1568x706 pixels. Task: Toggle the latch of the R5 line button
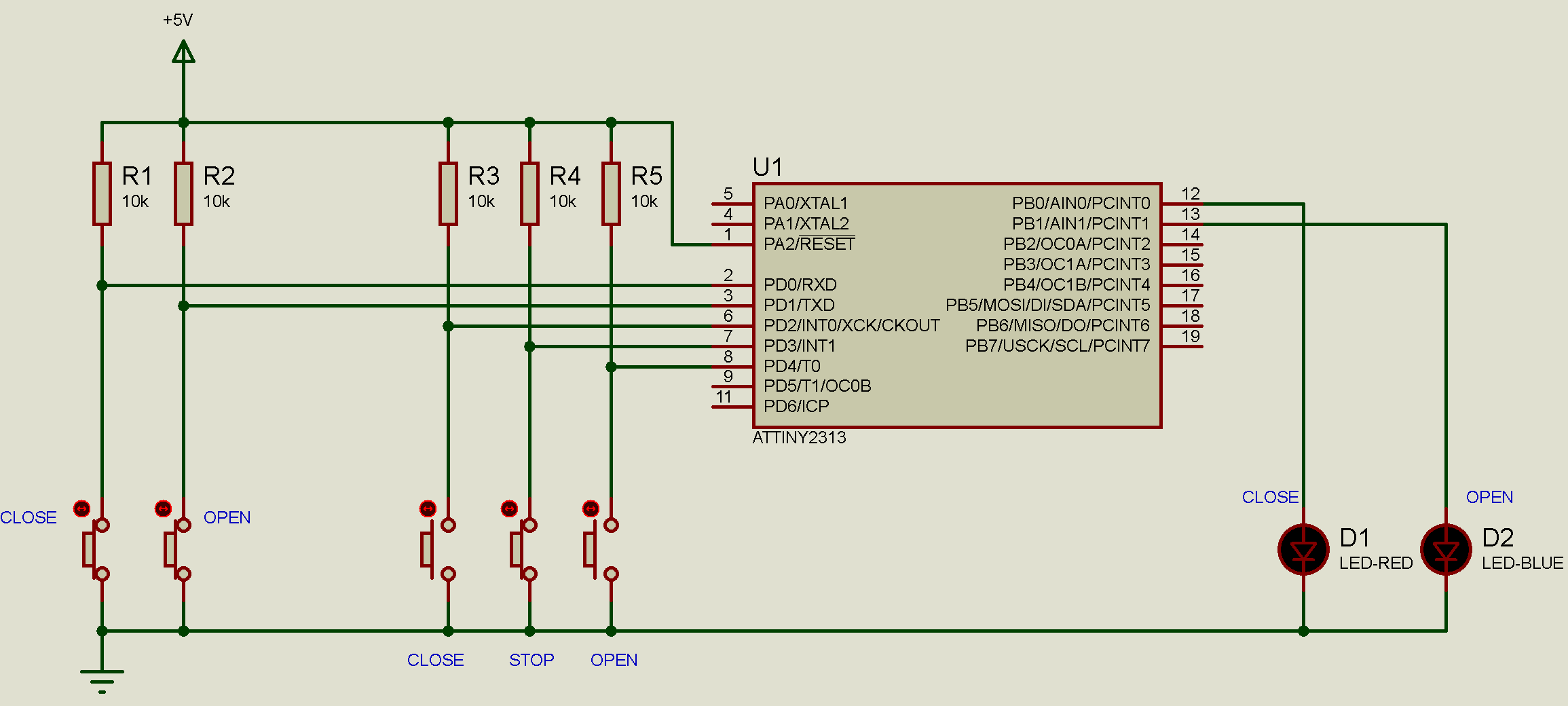pos(591,508)
